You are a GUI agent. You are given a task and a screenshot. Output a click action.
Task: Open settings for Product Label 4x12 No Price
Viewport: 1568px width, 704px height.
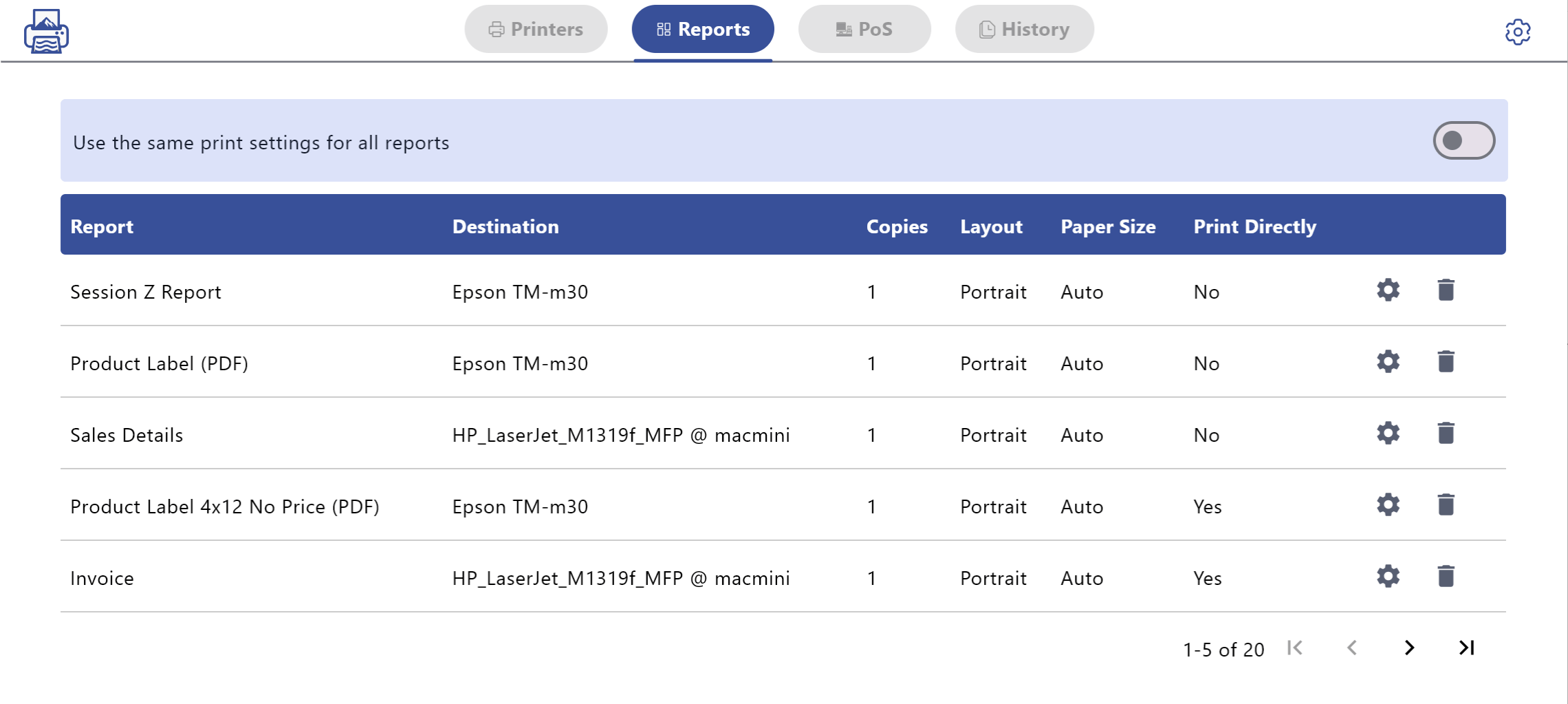coord(1388,505)
